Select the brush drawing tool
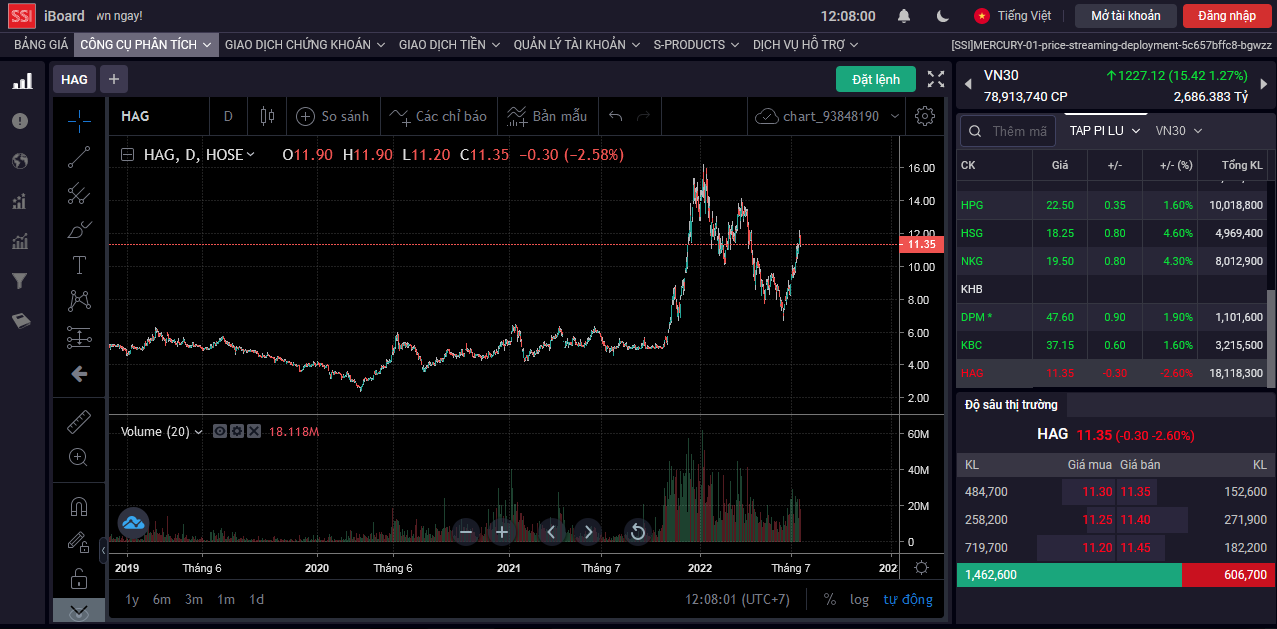Screen dimensions: 1277x629 (x=79, y=229)
